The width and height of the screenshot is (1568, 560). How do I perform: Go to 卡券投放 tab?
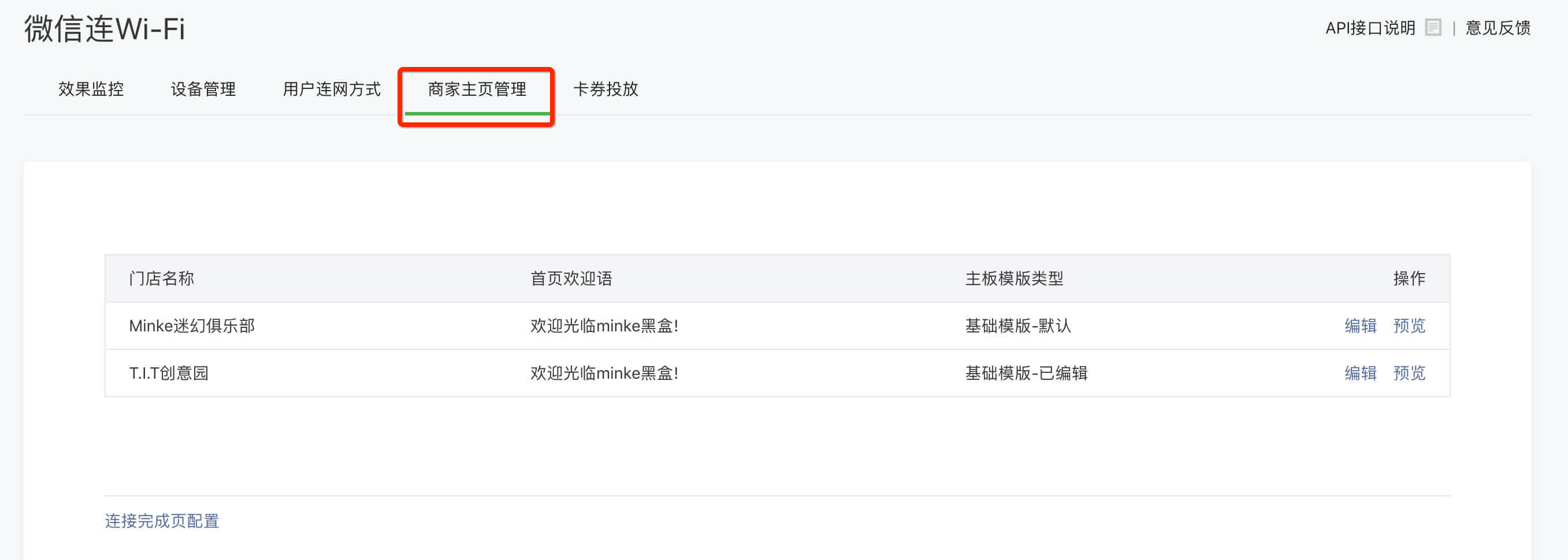pos(605,89)
